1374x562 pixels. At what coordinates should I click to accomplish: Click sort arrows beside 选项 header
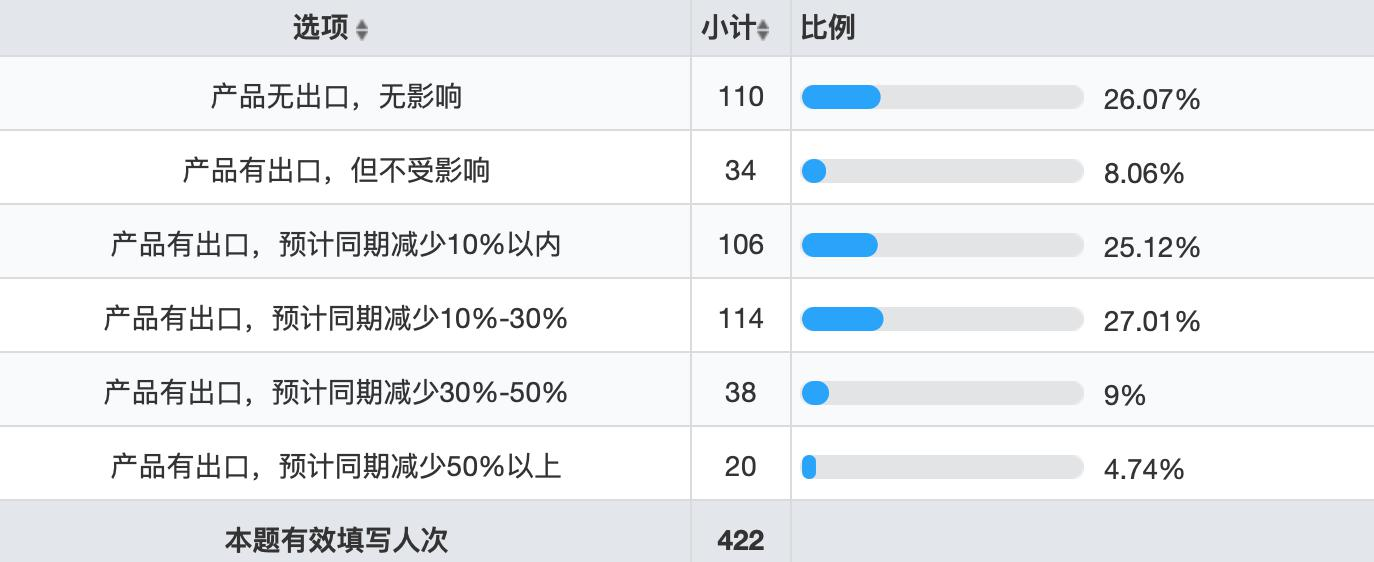click(362, 30)
